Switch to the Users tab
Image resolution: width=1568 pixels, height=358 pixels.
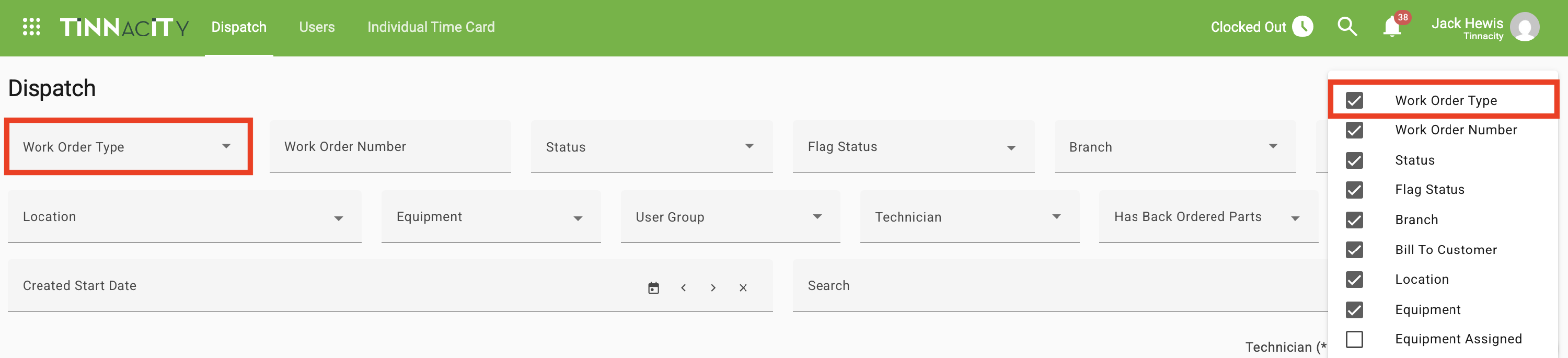[317, 27]
